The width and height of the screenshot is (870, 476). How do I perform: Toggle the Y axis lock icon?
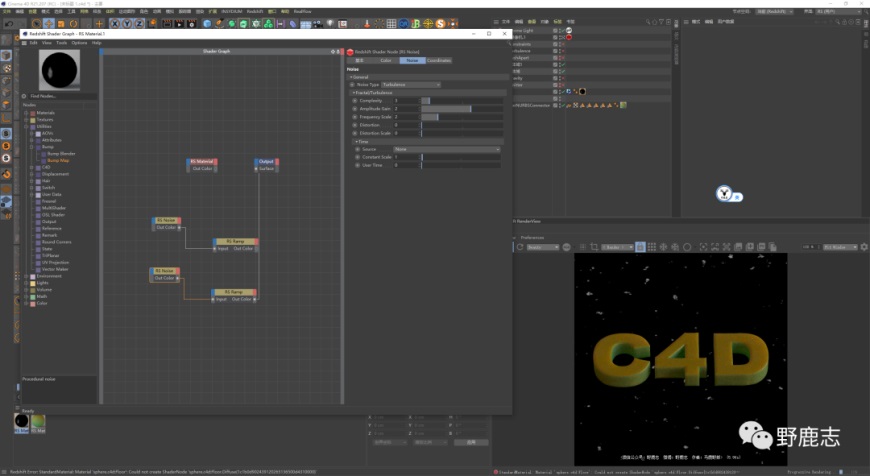click(127, 24)
